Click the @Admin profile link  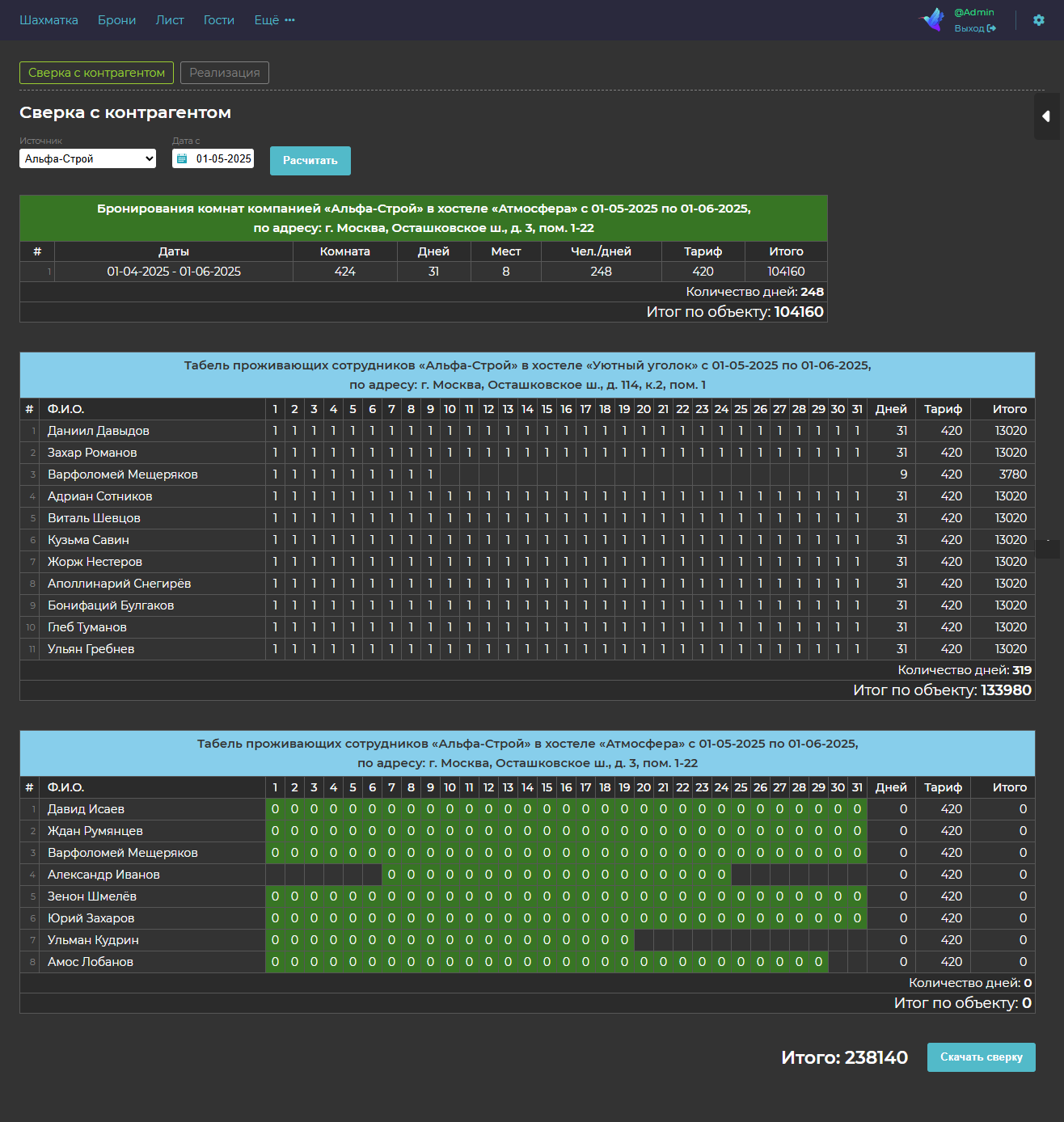974,12
